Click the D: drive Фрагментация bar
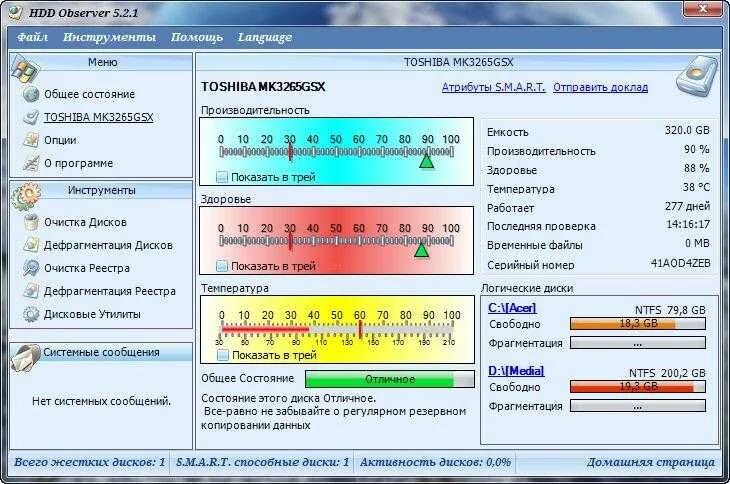This screenshot has height=484, width=730. click(638, 406)
